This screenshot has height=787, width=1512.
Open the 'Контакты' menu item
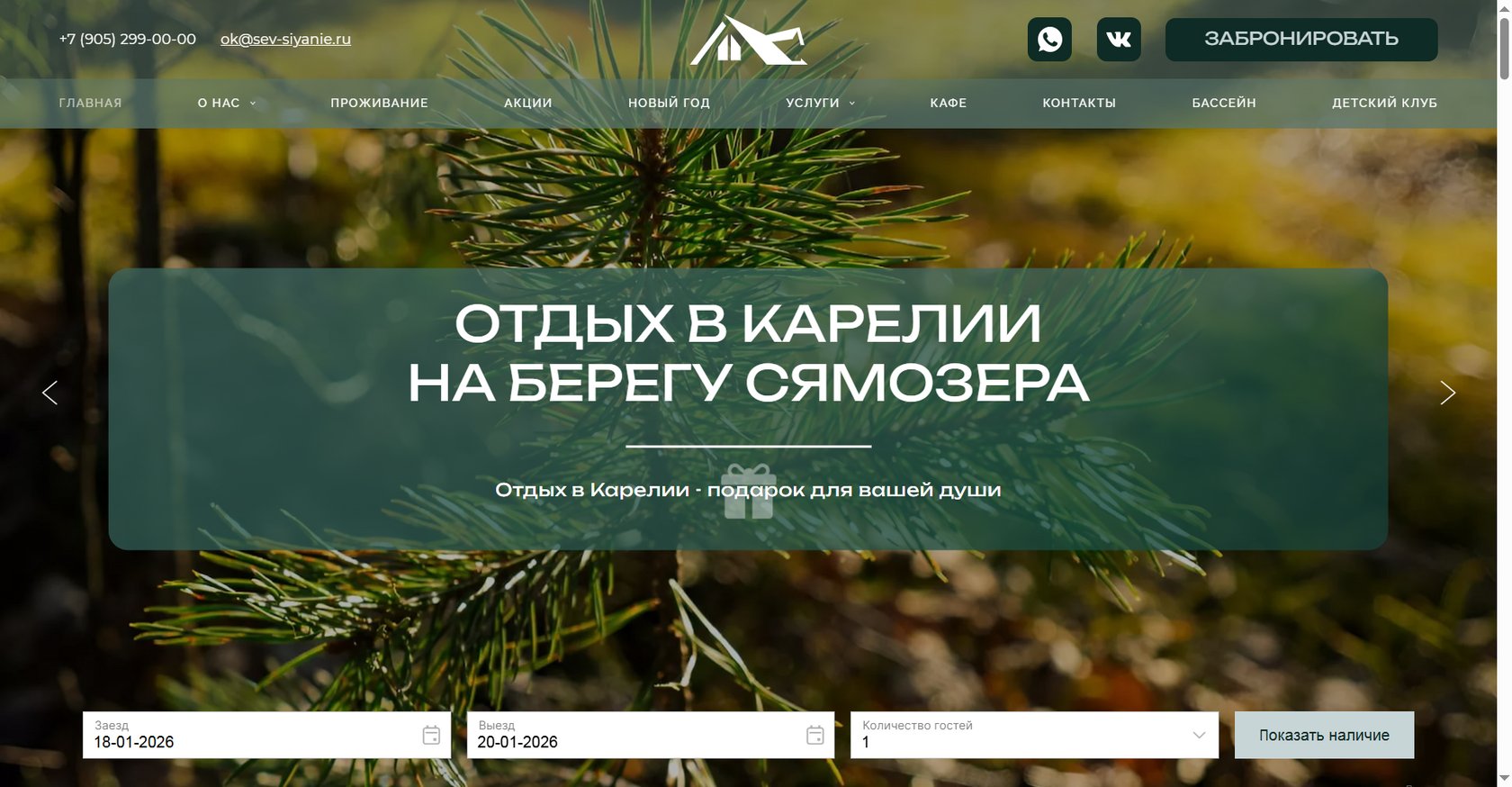point(1079,103)
